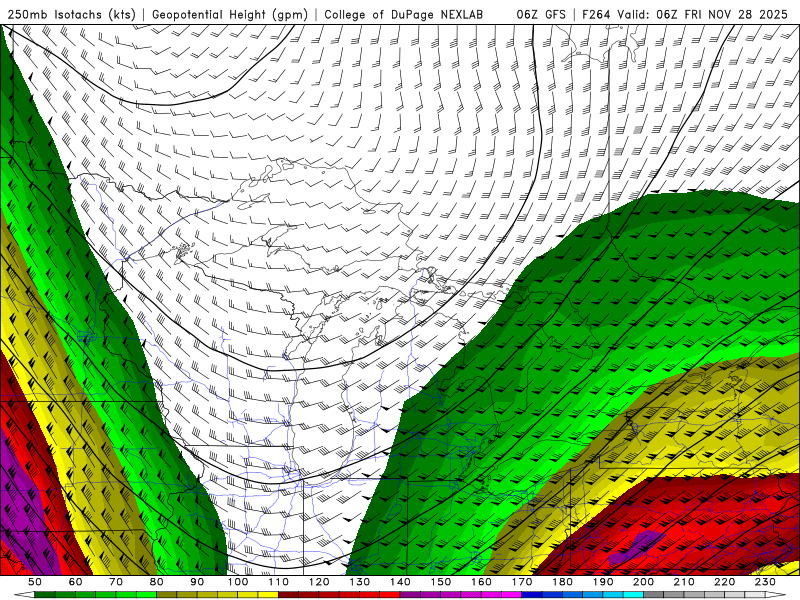Click the "250mb Isotachs (kts)" title text
The height and width of the screenshot is (600, 800).
click(71, 14)
